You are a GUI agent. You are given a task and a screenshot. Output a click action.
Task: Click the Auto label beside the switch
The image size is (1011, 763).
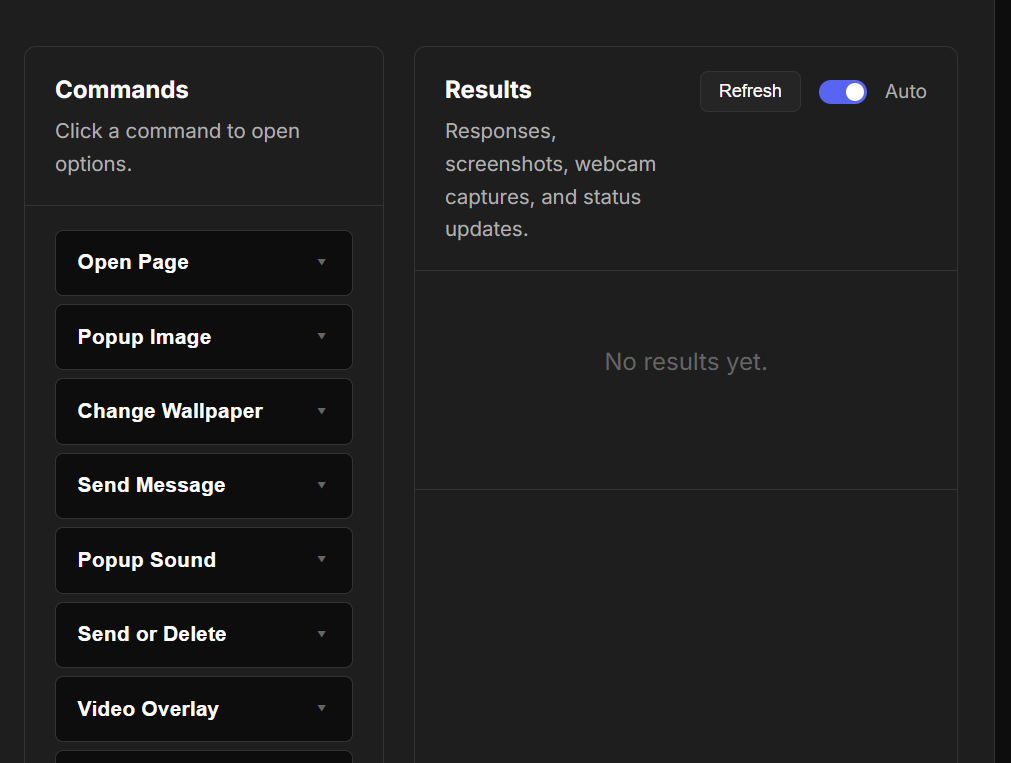pyautogui.click(x=905, y=92)
